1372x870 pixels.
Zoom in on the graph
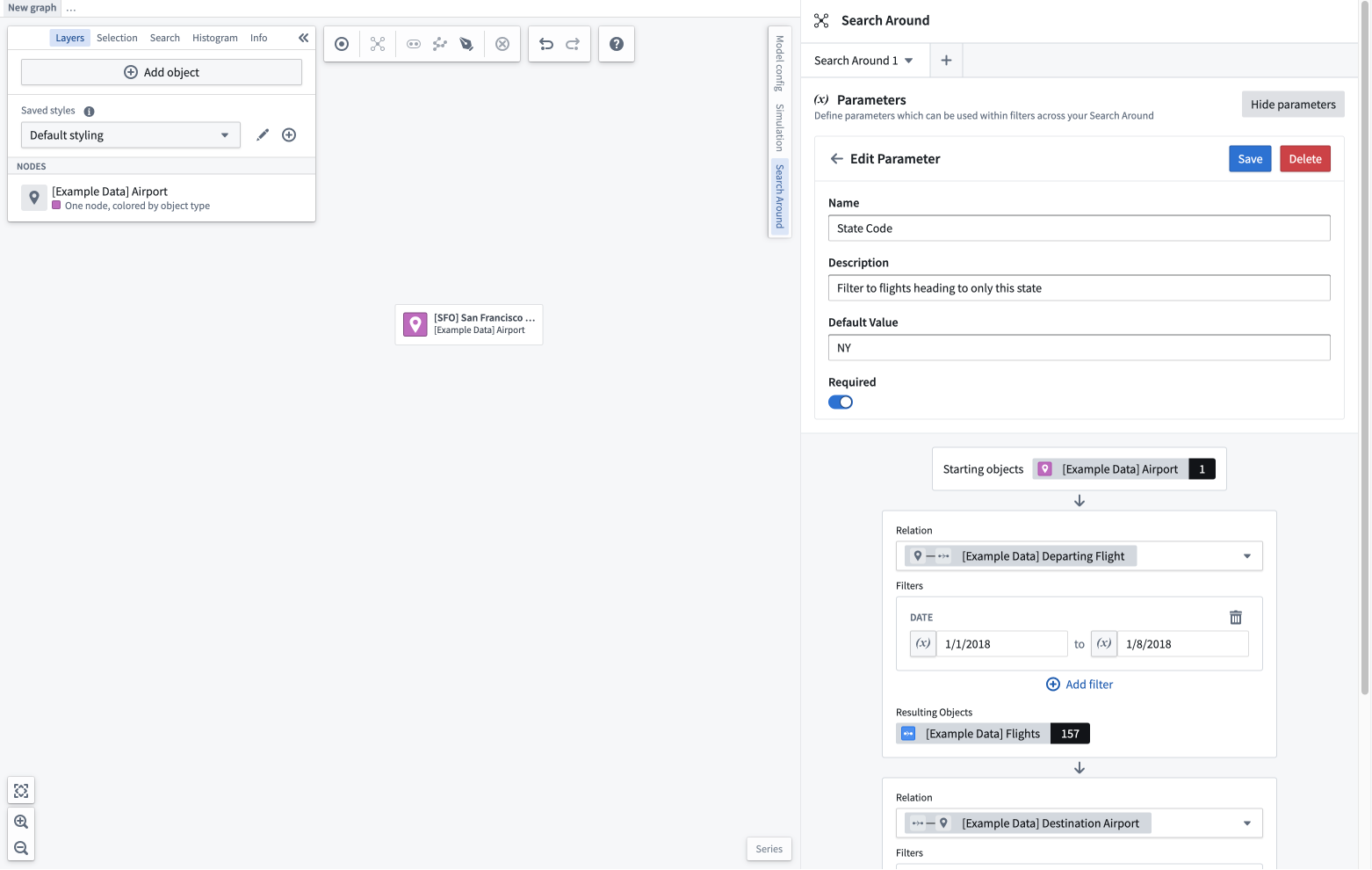pos(21,822)
